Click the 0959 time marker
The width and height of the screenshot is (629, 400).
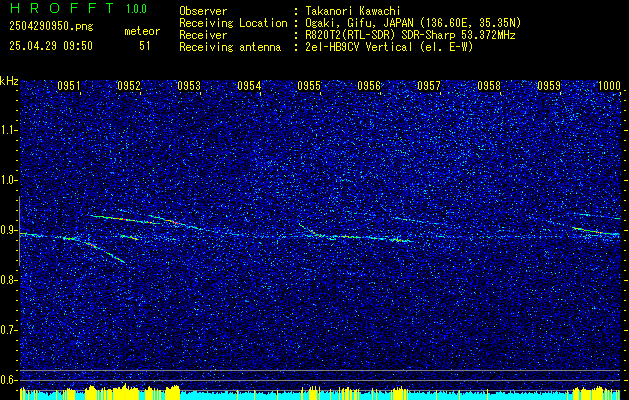(549, 86)
